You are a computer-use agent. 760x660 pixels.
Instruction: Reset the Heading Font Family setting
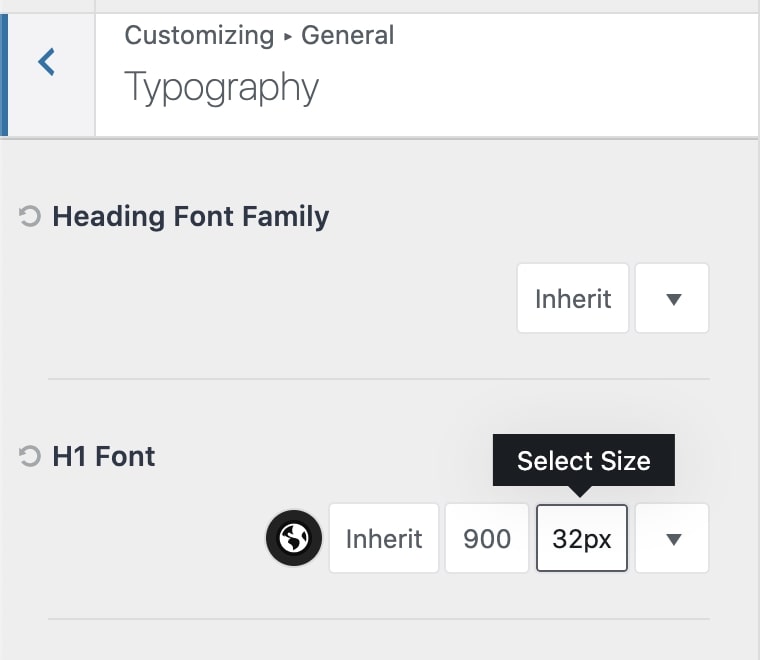pyautogui.click(x=31, y=216)
